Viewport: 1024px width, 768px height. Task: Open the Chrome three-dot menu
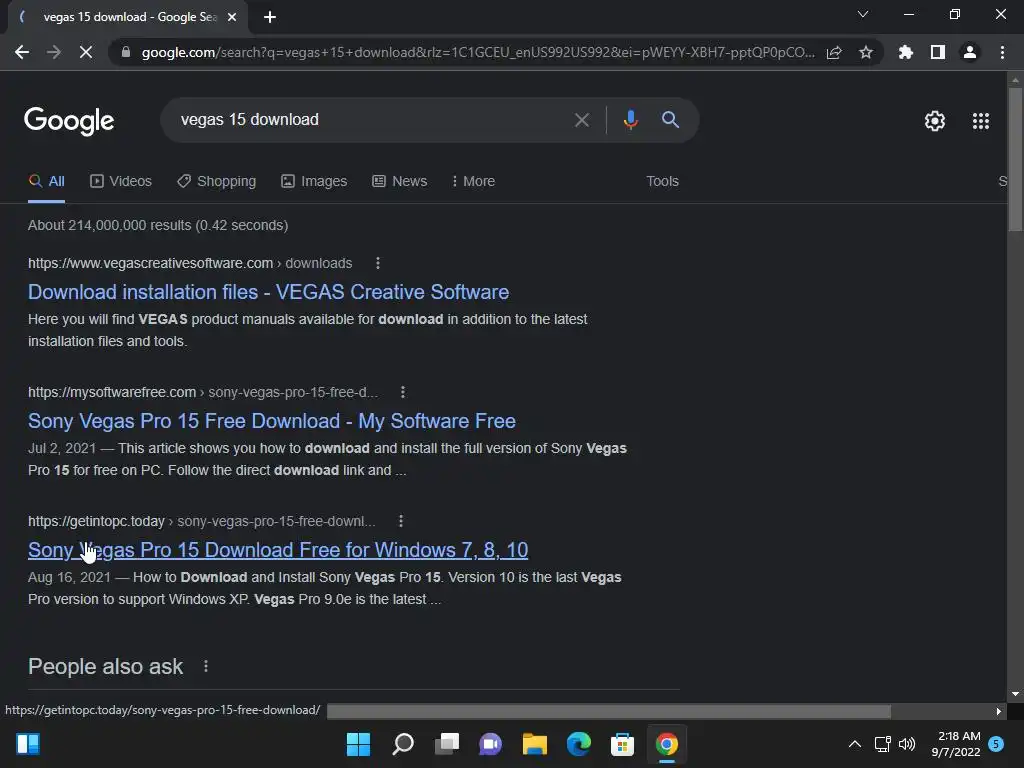(1002, 52)
